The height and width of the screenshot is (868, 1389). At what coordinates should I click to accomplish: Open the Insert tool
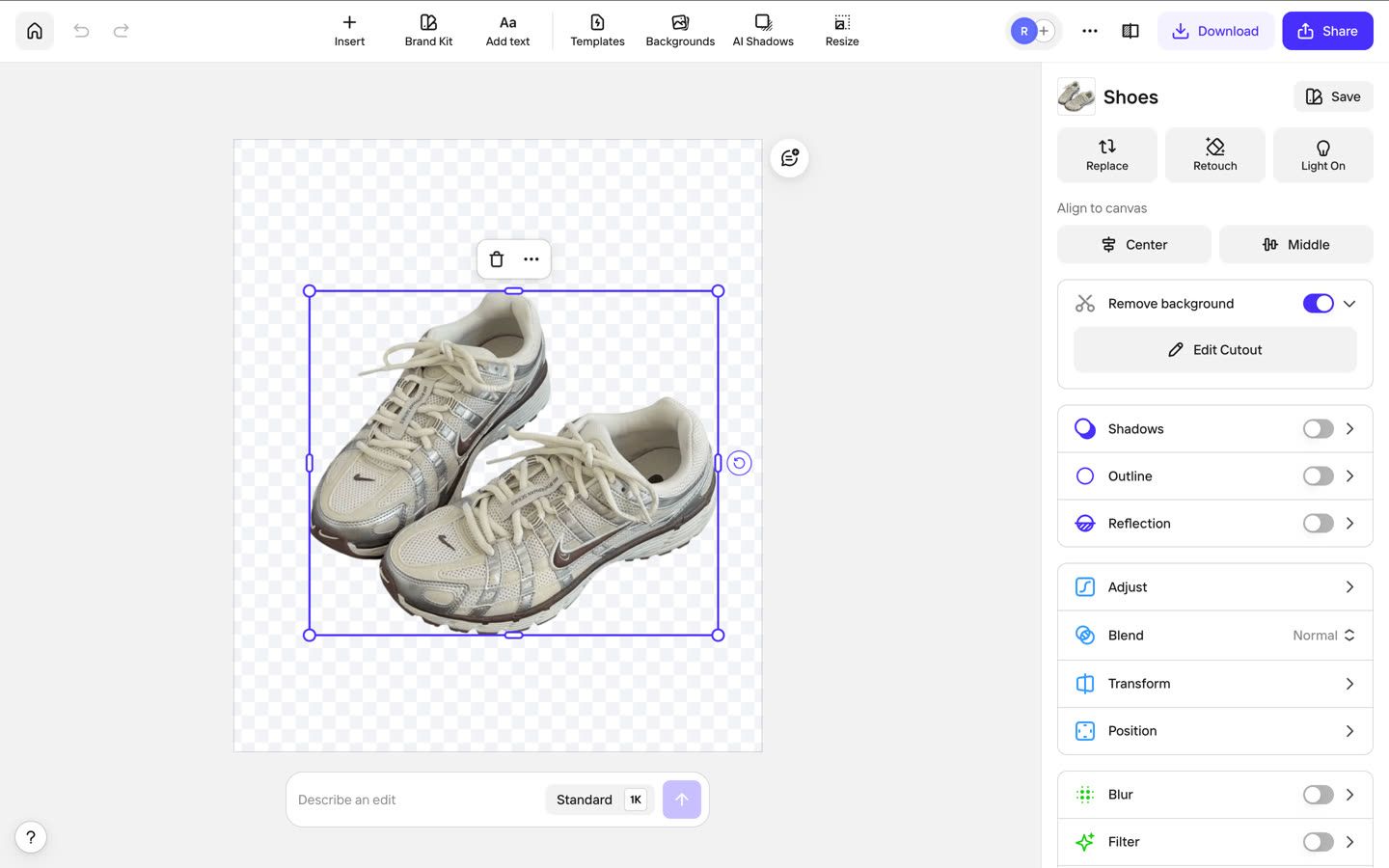pyautogui.click(x=349, y=31)
